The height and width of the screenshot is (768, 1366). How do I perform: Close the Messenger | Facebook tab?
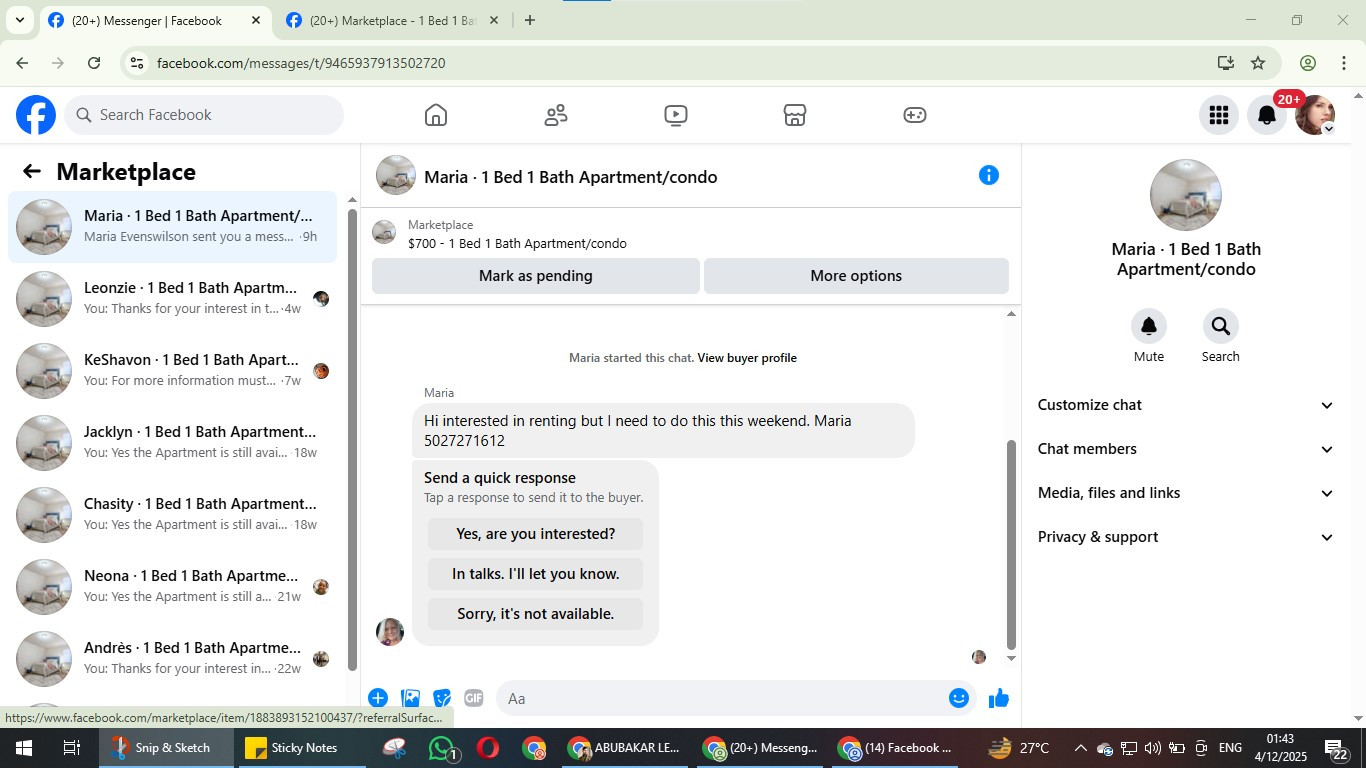click(x=256, y=20)
